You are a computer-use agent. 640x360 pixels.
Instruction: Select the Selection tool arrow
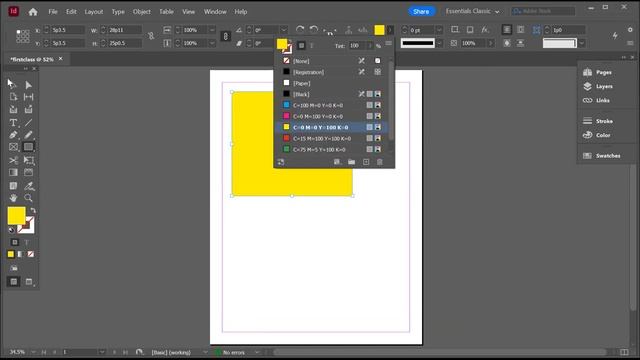tap(12, 84)
